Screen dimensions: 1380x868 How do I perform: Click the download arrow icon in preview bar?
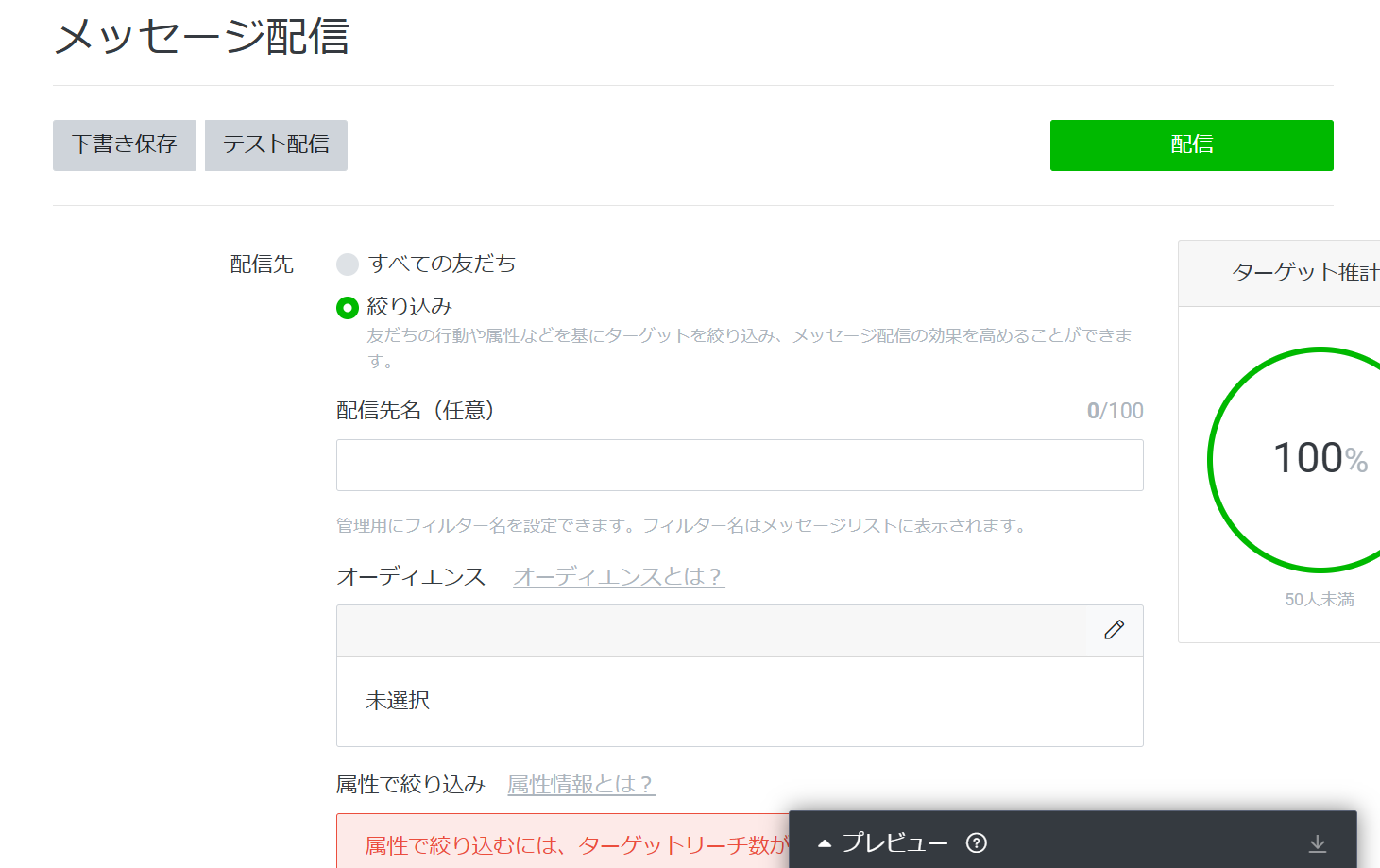(x=1317, y=843)
